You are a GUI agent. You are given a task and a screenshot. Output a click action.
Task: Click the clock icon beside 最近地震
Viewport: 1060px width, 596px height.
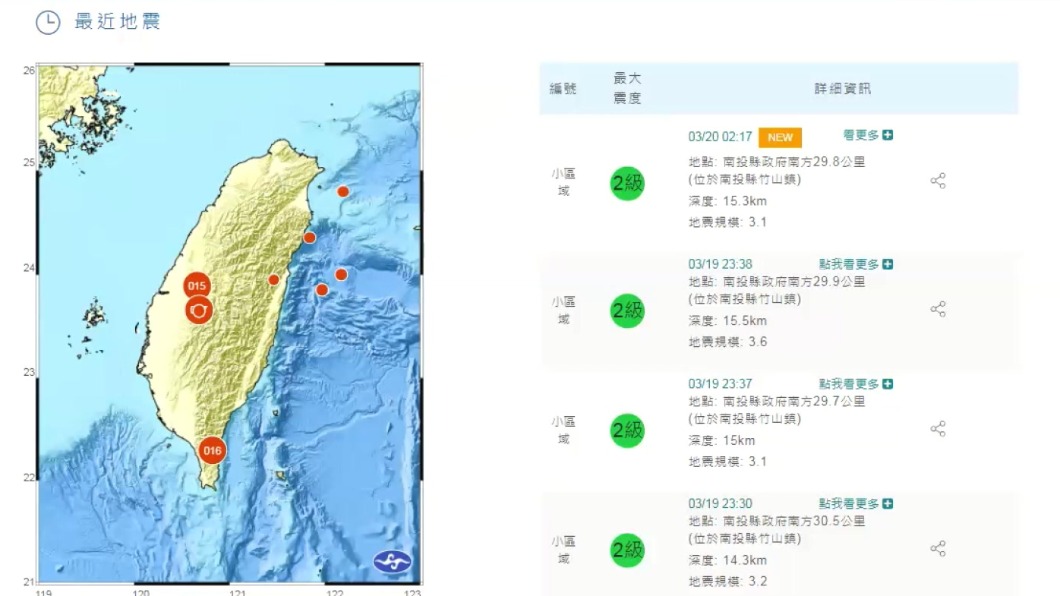point(48,22)
